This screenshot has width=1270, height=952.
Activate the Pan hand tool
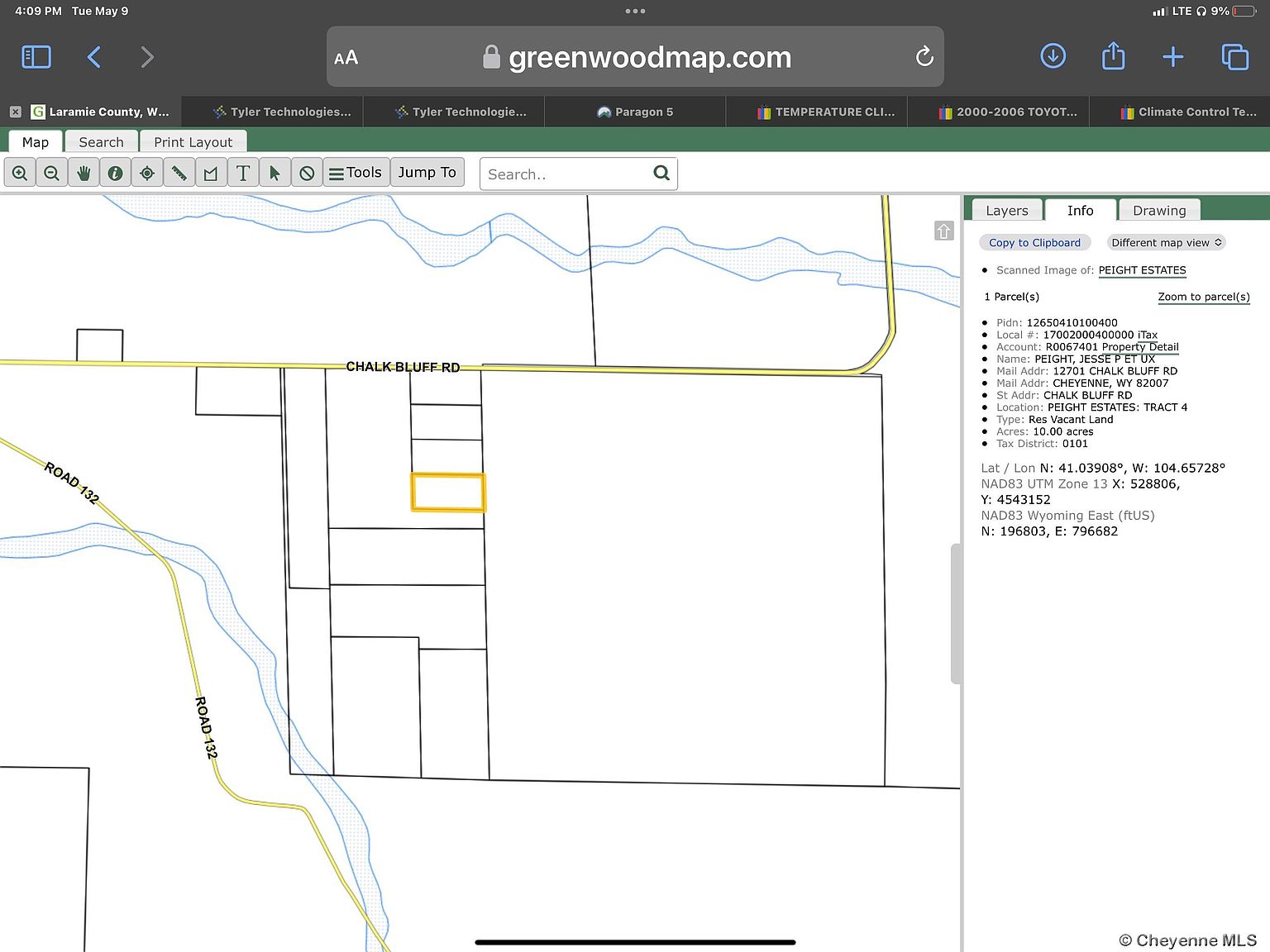pos(83,172)
